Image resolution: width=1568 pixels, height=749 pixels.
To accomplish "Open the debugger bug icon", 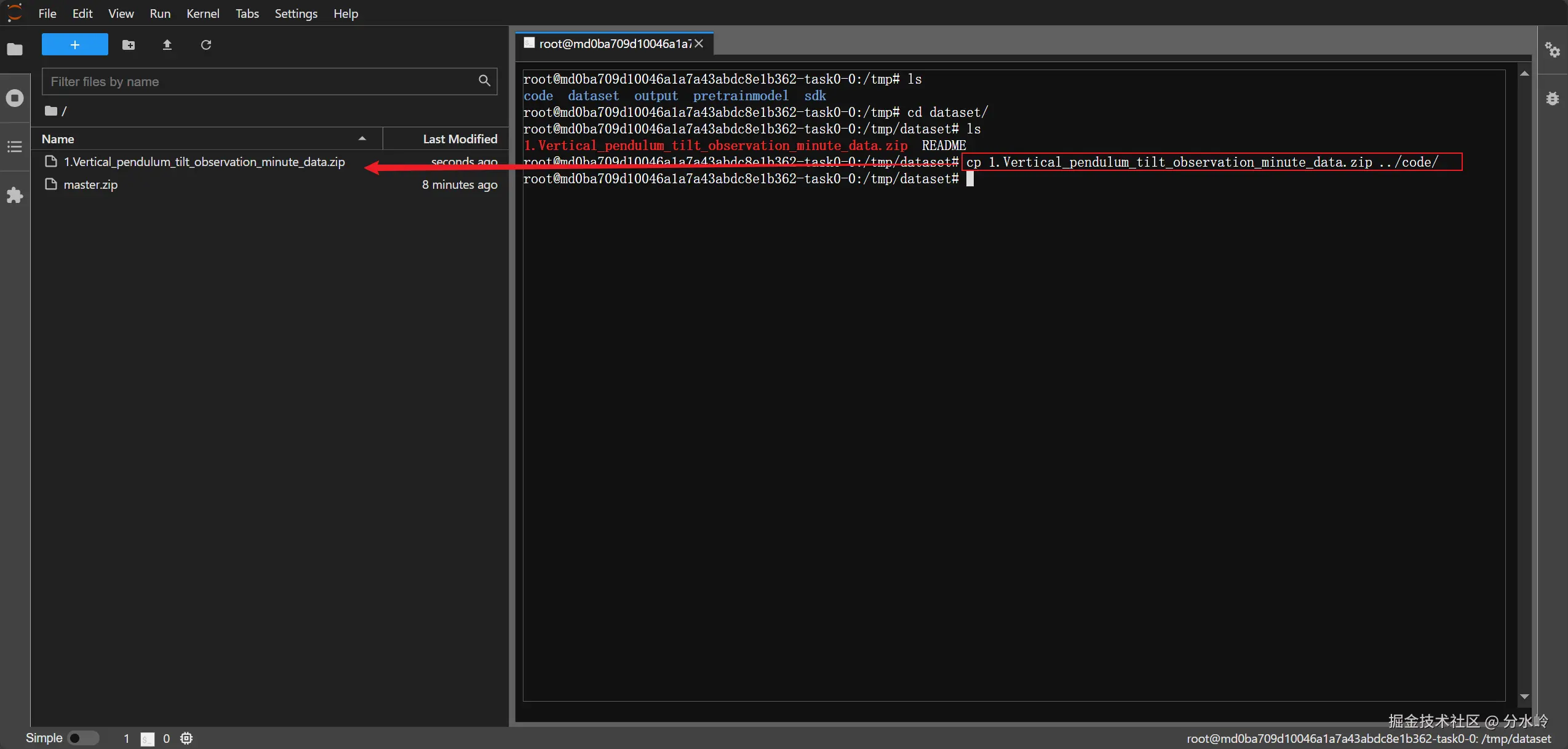I will [1552, 98].
